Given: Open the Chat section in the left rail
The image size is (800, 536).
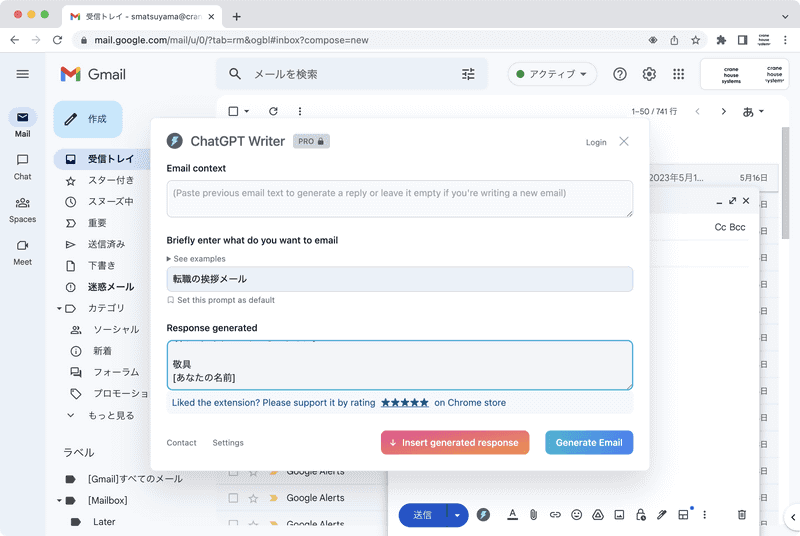Looking at the screenshot, I should click(22, 167).
